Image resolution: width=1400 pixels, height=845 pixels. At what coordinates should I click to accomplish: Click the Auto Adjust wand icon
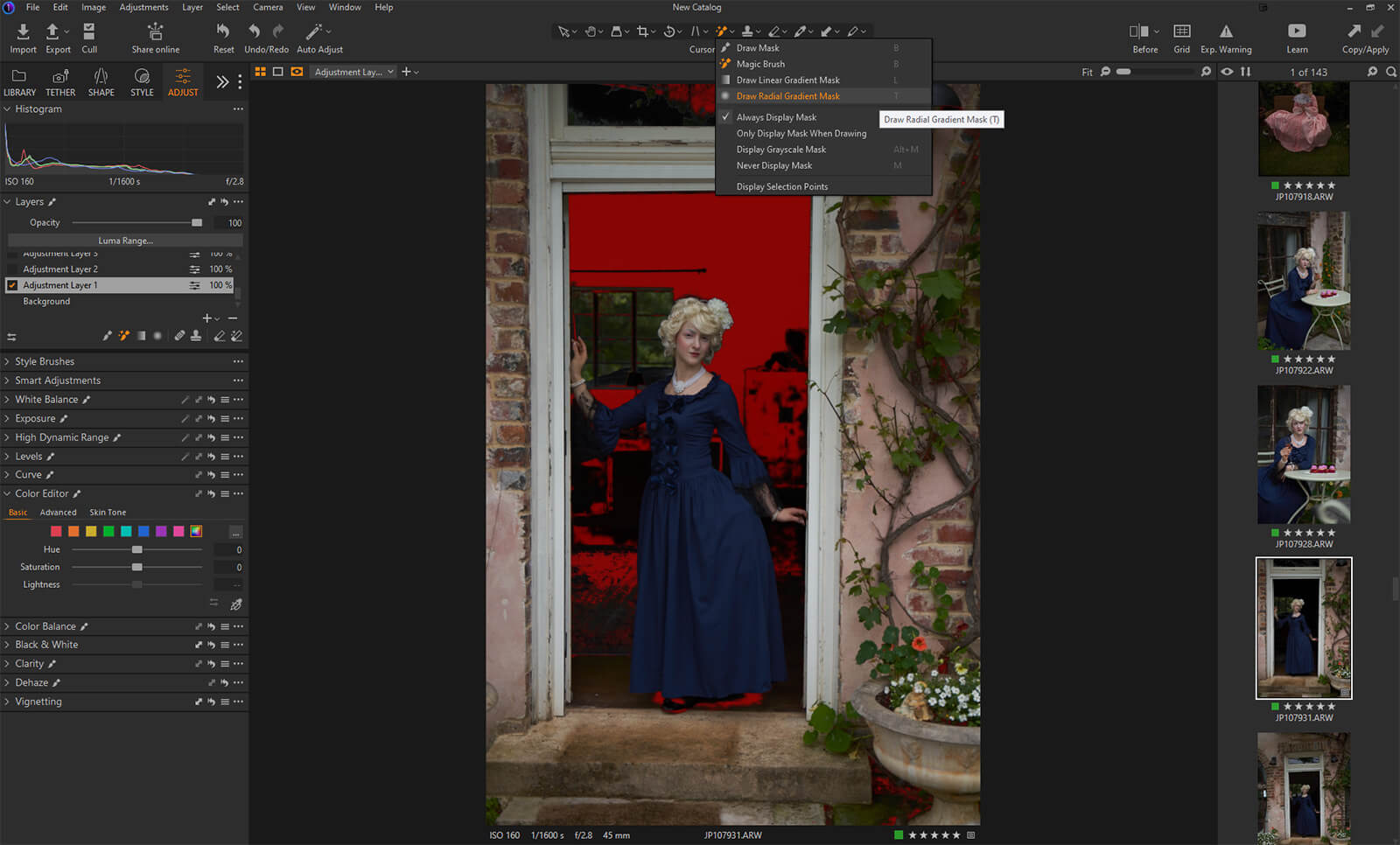(313, 31)
